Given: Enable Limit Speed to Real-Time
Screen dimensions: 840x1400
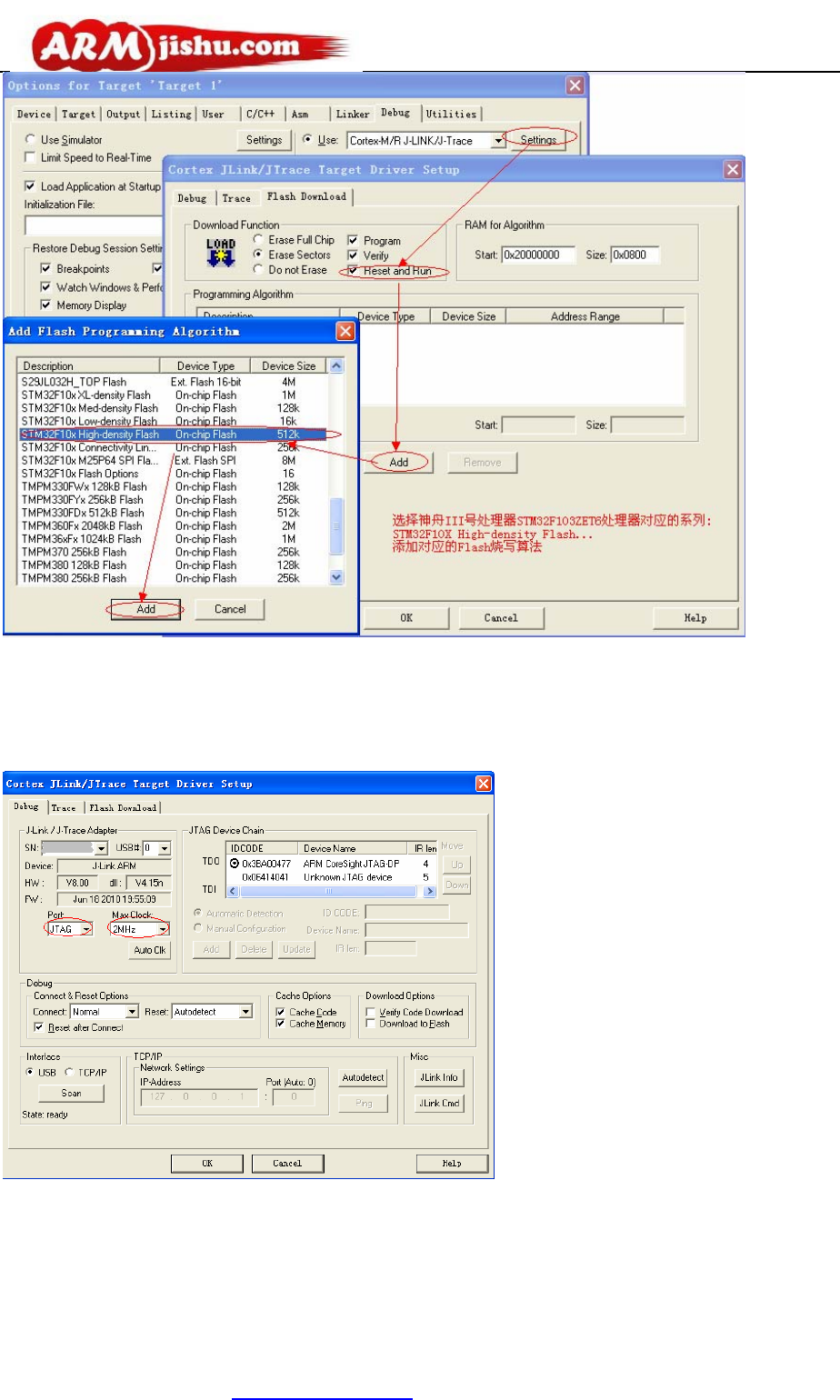Looking at the screenshot, I should pyautogui.click(x=30, y=157).
